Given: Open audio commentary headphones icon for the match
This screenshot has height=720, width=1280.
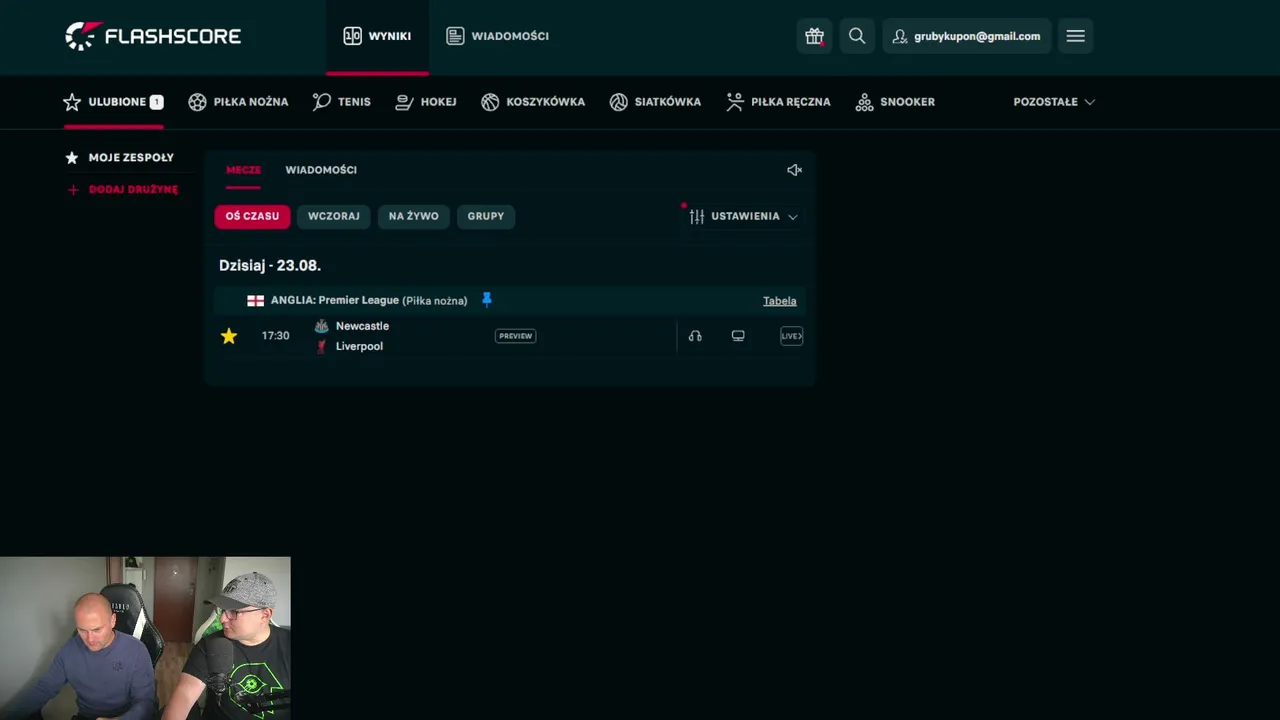Looking at the screenshot, I should pos(695,336).
